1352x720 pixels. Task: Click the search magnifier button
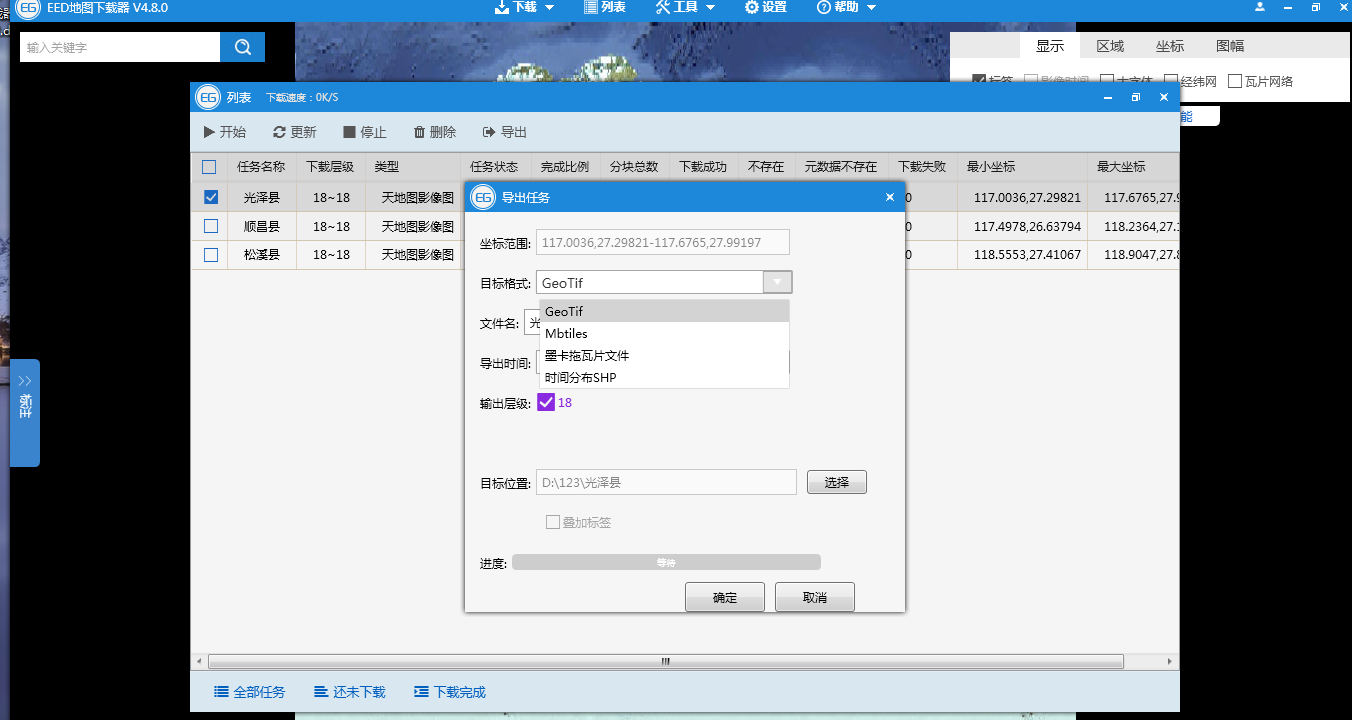[242, 47]
